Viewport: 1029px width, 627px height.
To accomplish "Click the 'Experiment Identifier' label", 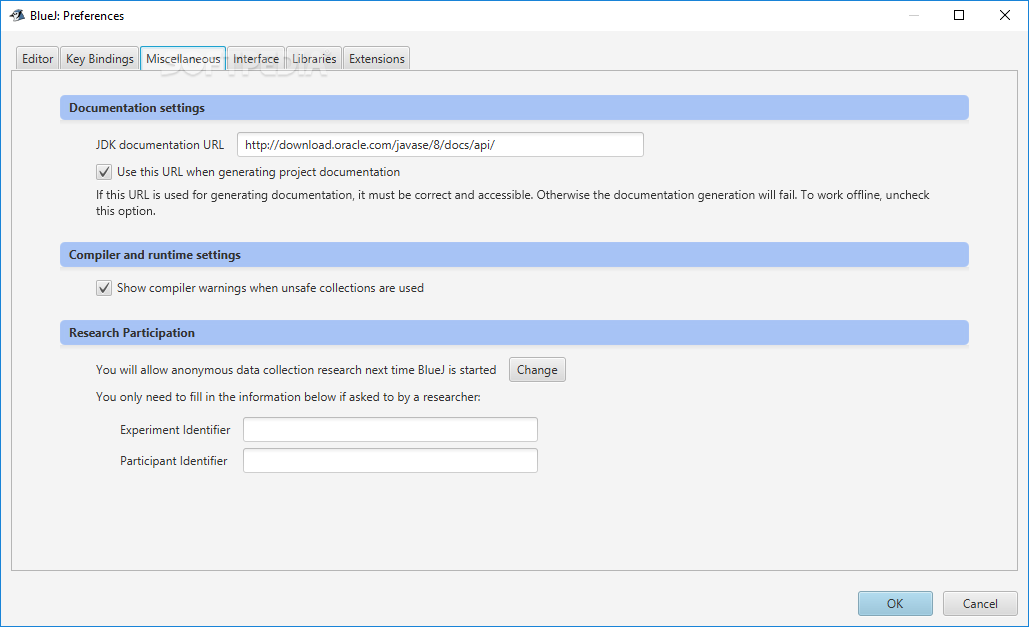I will point(175,429).
